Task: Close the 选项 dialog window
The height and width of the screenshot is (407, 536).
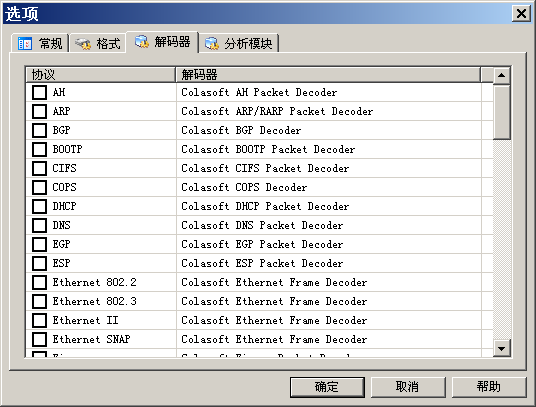Action: point(521,14)
